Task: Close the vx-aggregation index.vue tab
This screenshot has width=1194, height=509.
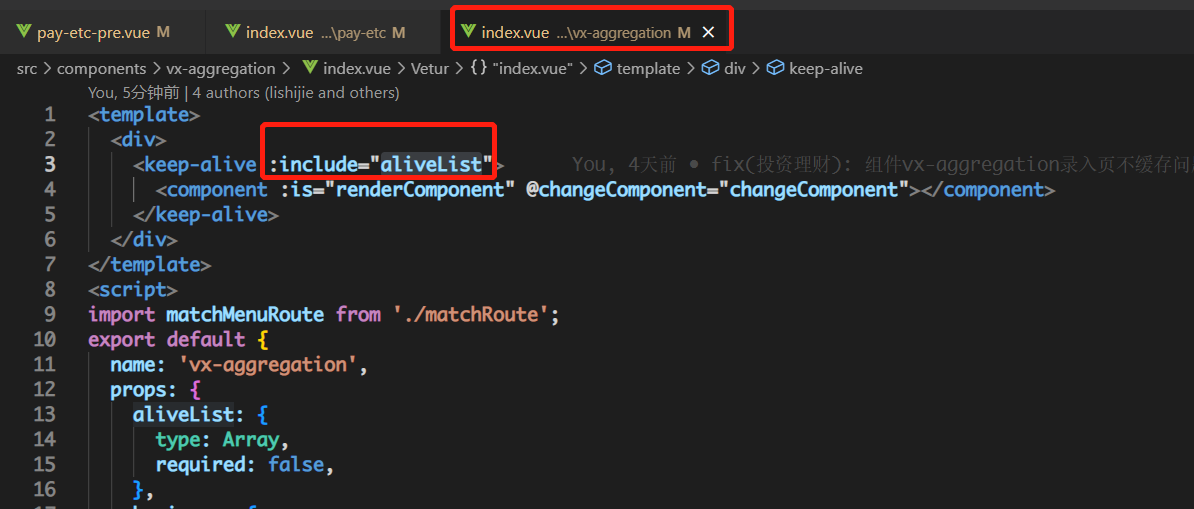Action: [x=708, y=33]
